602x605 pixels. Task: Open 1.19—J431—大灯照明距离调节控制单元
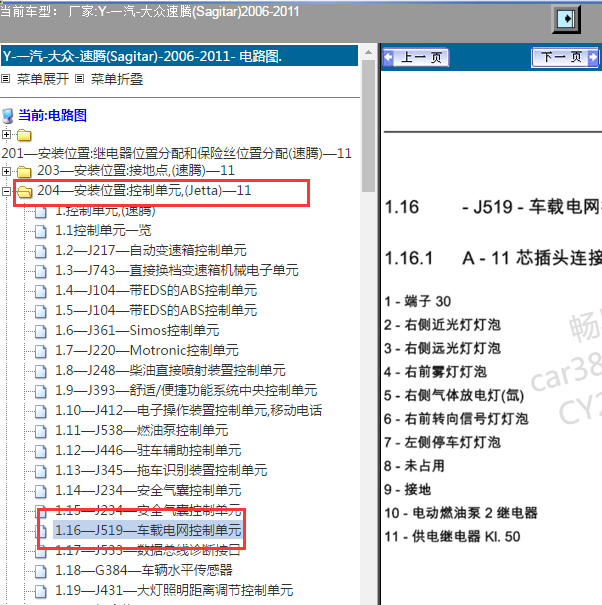[x=174, y=591]
